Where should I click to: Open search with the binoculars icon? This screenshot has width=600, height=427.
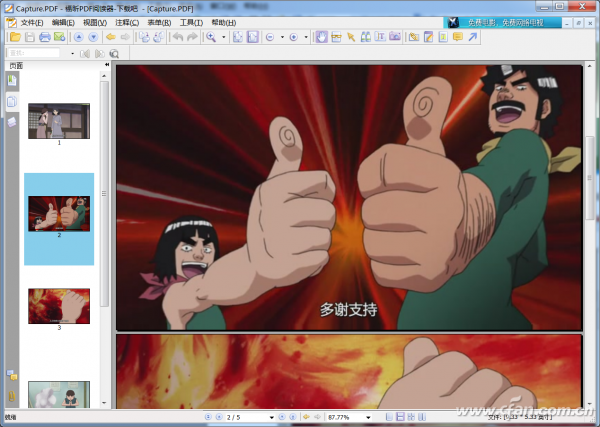(365, 37)
